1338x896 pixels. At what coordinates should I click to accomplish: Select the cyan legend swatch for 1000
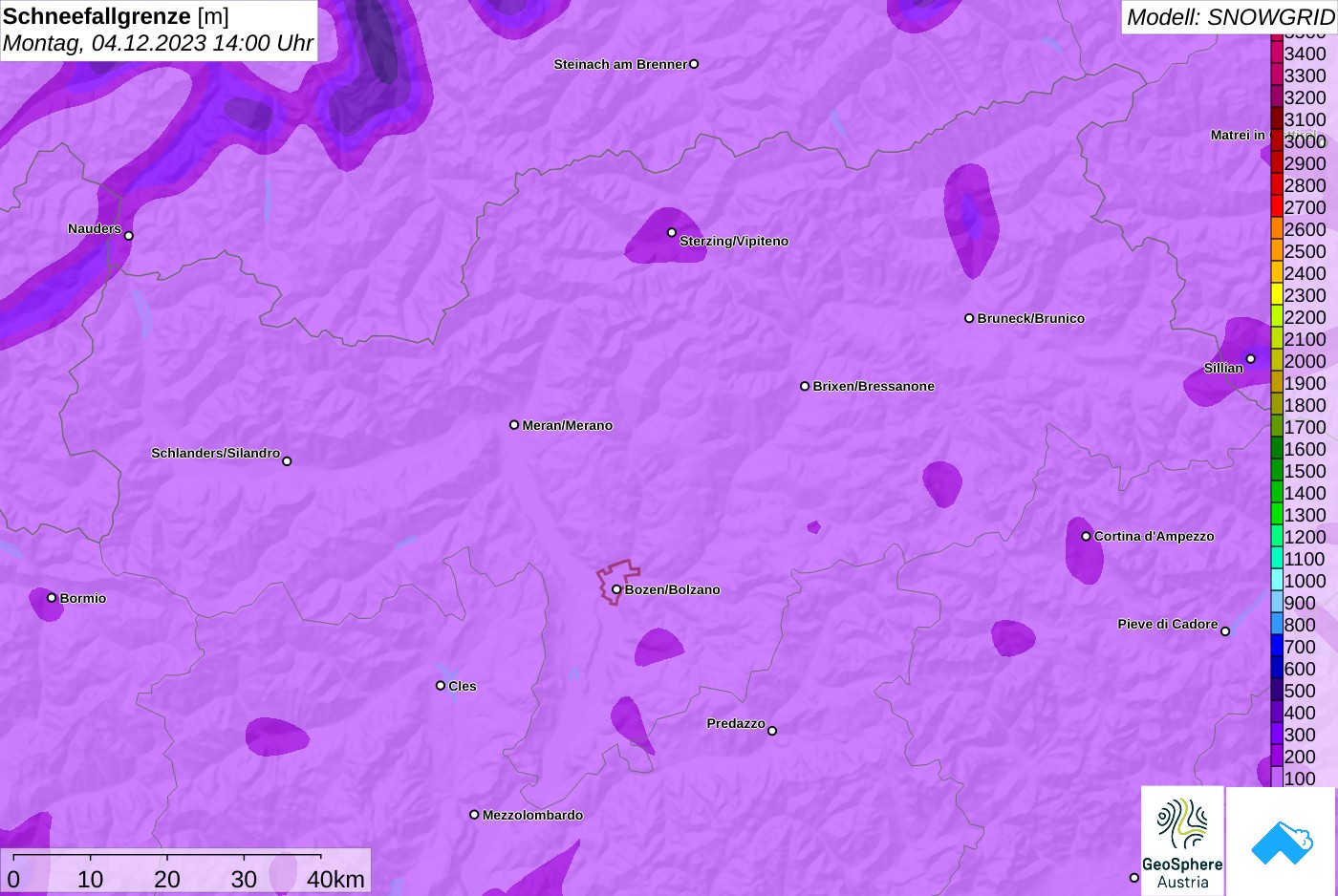click(1277, 581)
